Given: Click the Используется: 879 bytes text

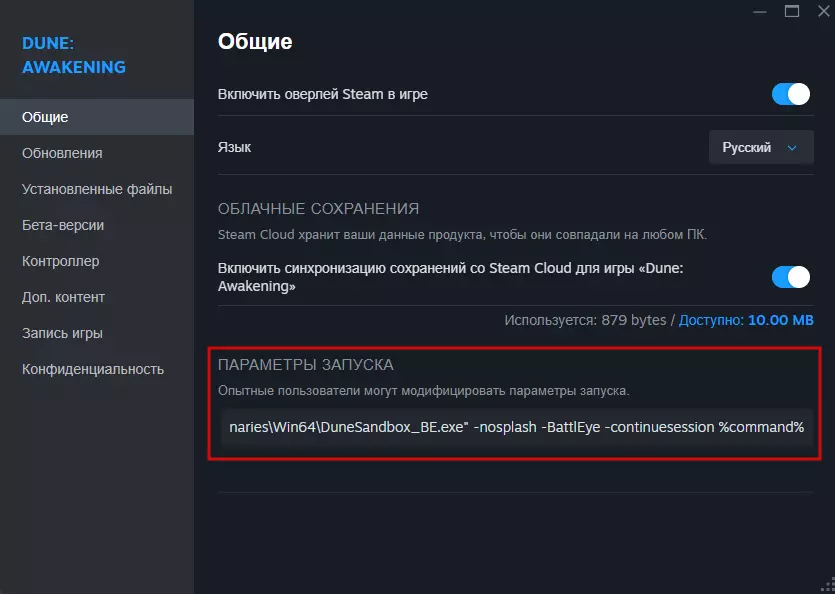Looking at the screenshot, I should point(585,320).
